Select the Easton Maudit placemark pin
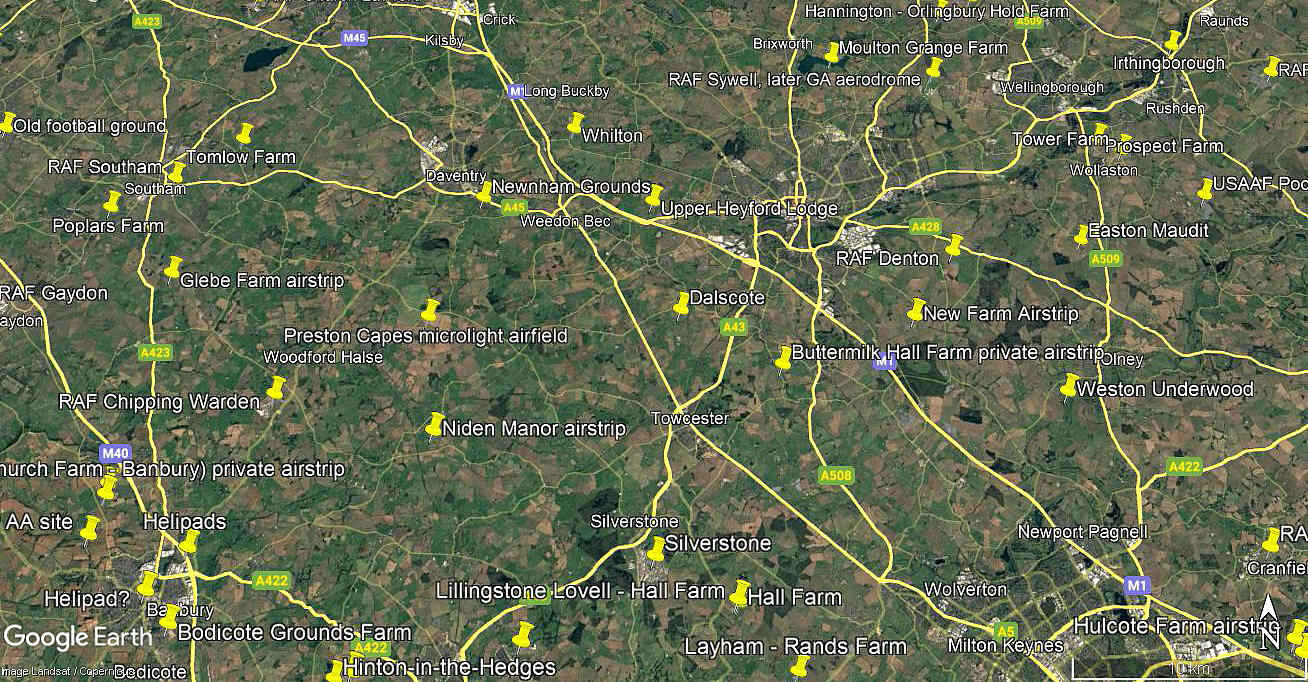 (x=1081, y=236)
